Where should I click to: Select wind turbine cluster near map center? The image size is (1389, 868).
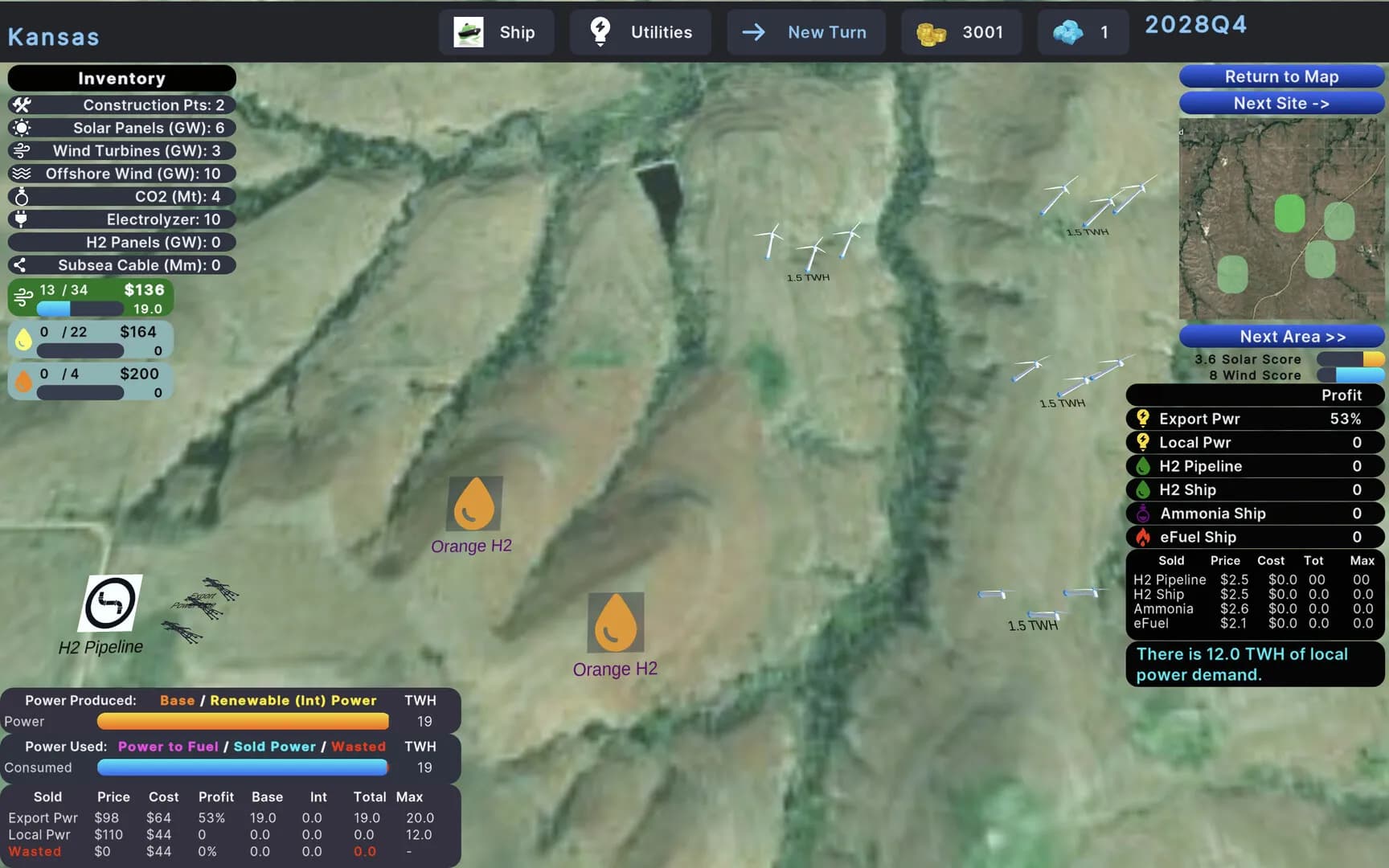pyautogui.click(x=808, y=244)
